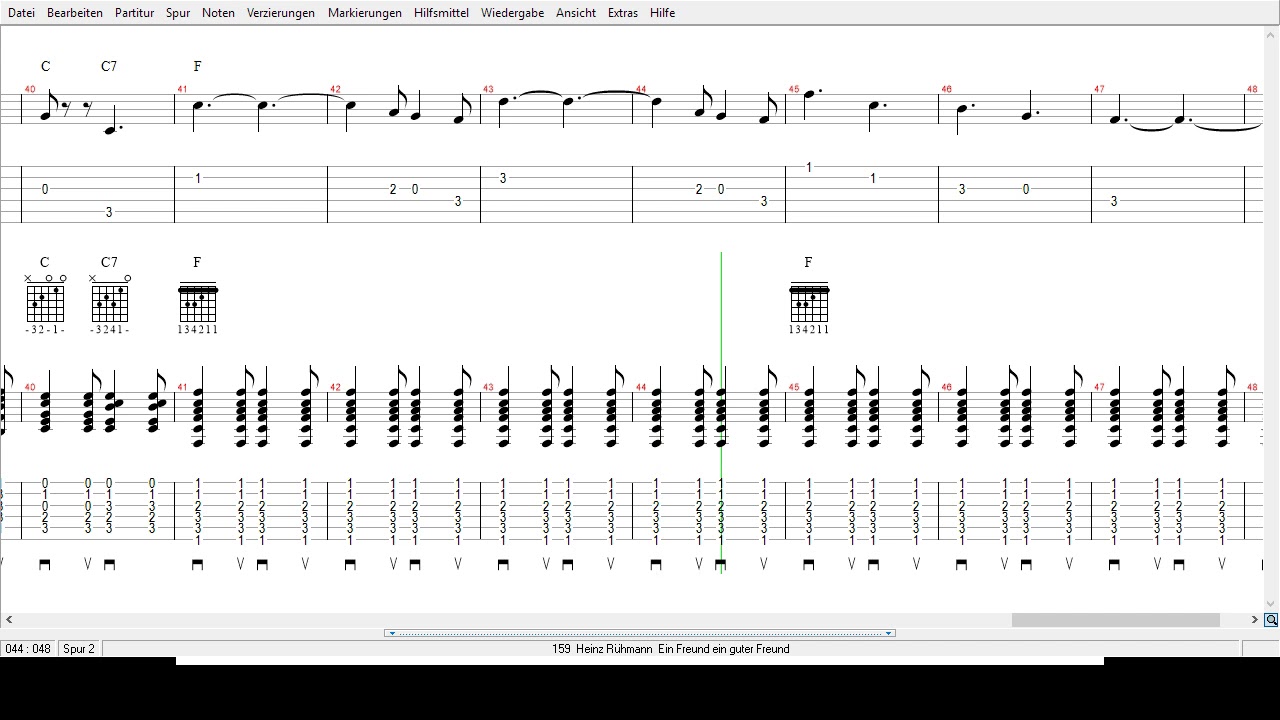The width and height of the screenshot is (1280, 720).
Task: Click measure number 43 in lower track
Action: [x=488, y=387]
